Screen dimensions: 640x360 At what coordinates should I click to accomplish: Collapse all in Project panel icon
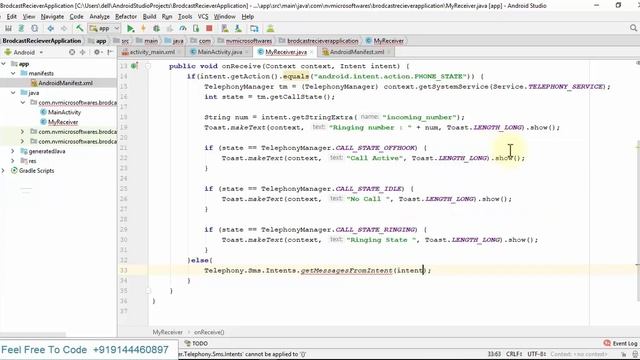point(83,52)
